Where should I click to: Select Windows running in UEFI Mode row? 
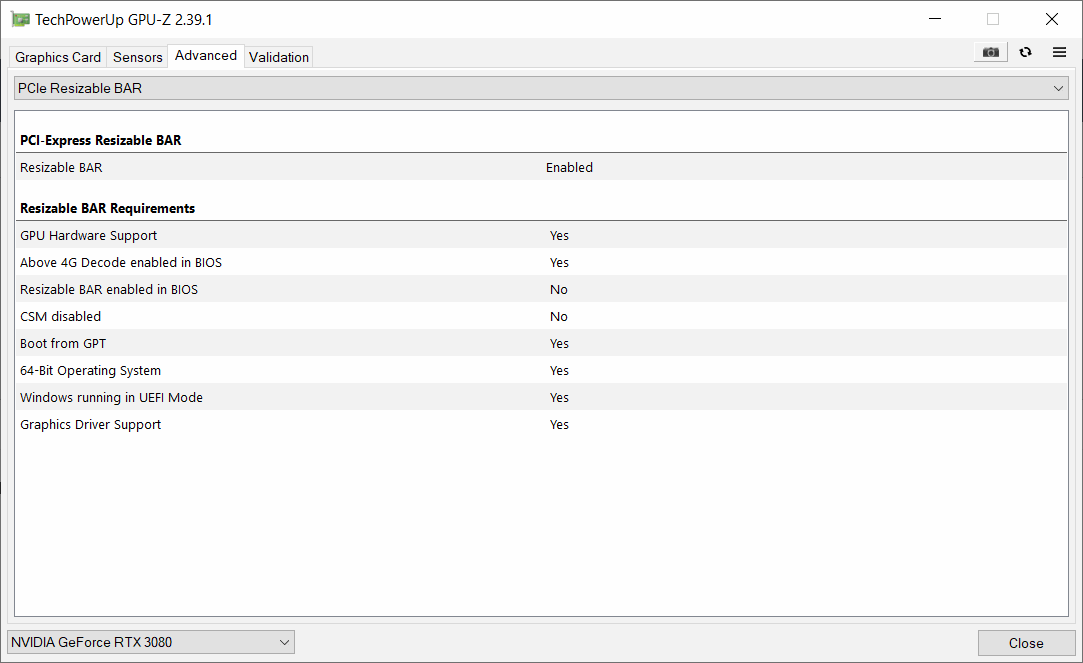pos(542,397)
